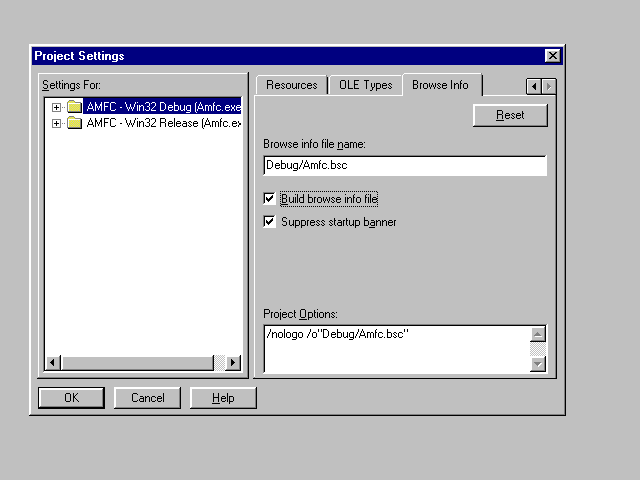
Task: Click tab scroll right arrow
Action: tap(548, 87)
